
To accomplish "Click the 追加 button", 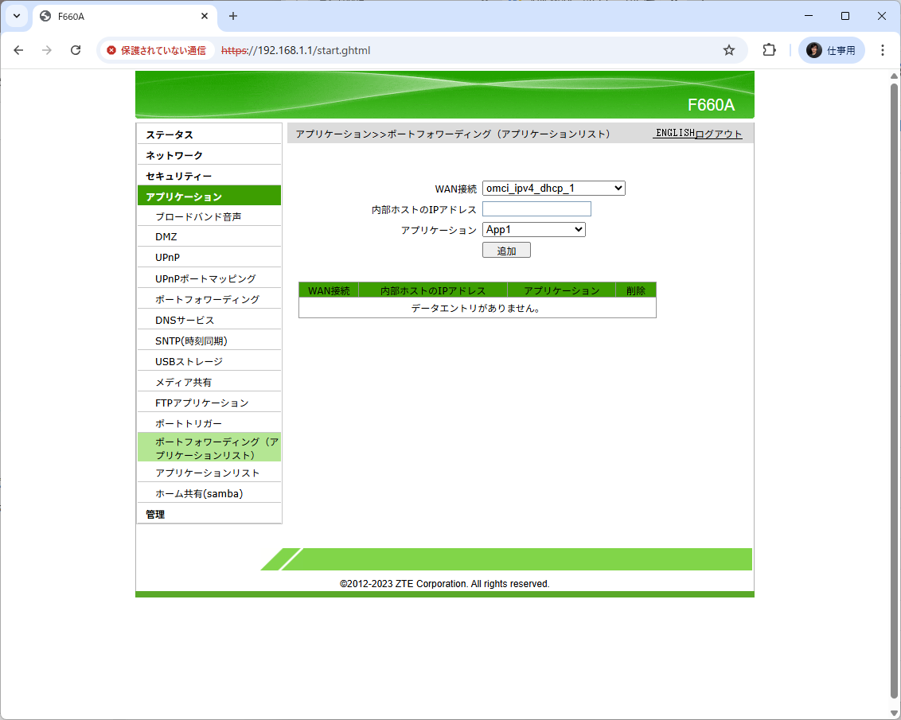I will point(506,251).
